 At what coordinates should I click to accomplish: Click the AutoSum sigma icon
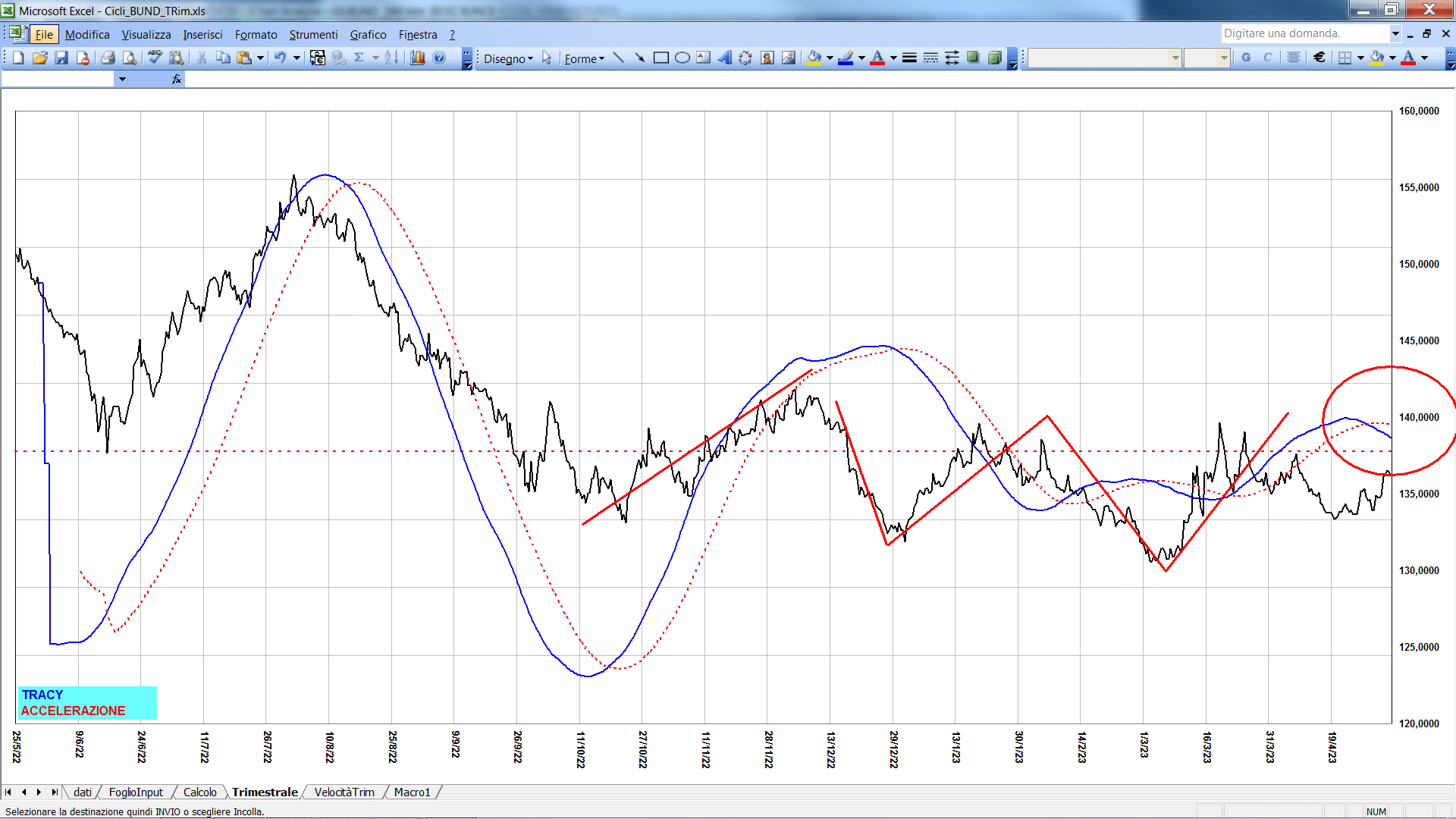pyautogui.click(x=359, y=58)
